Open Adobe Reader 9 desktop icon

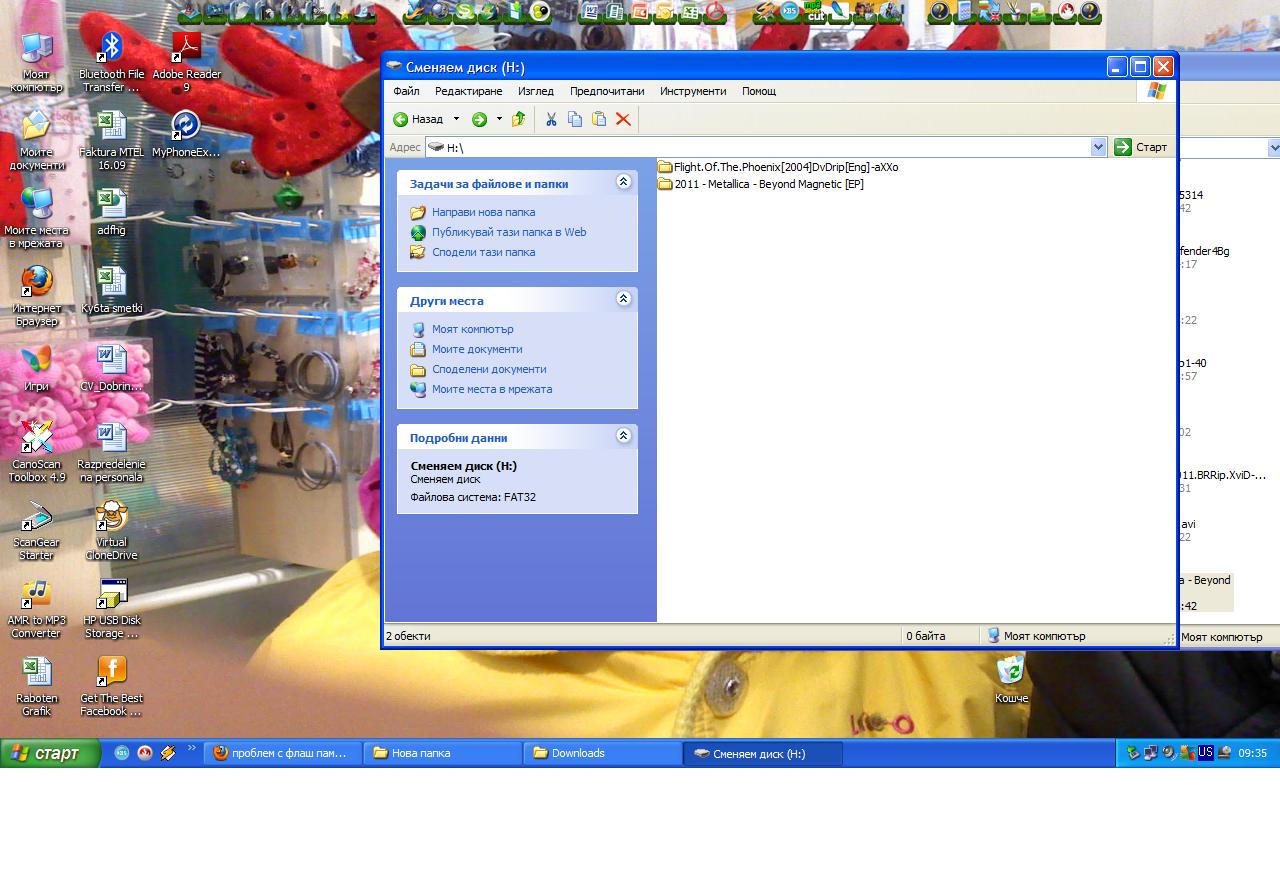186,62
